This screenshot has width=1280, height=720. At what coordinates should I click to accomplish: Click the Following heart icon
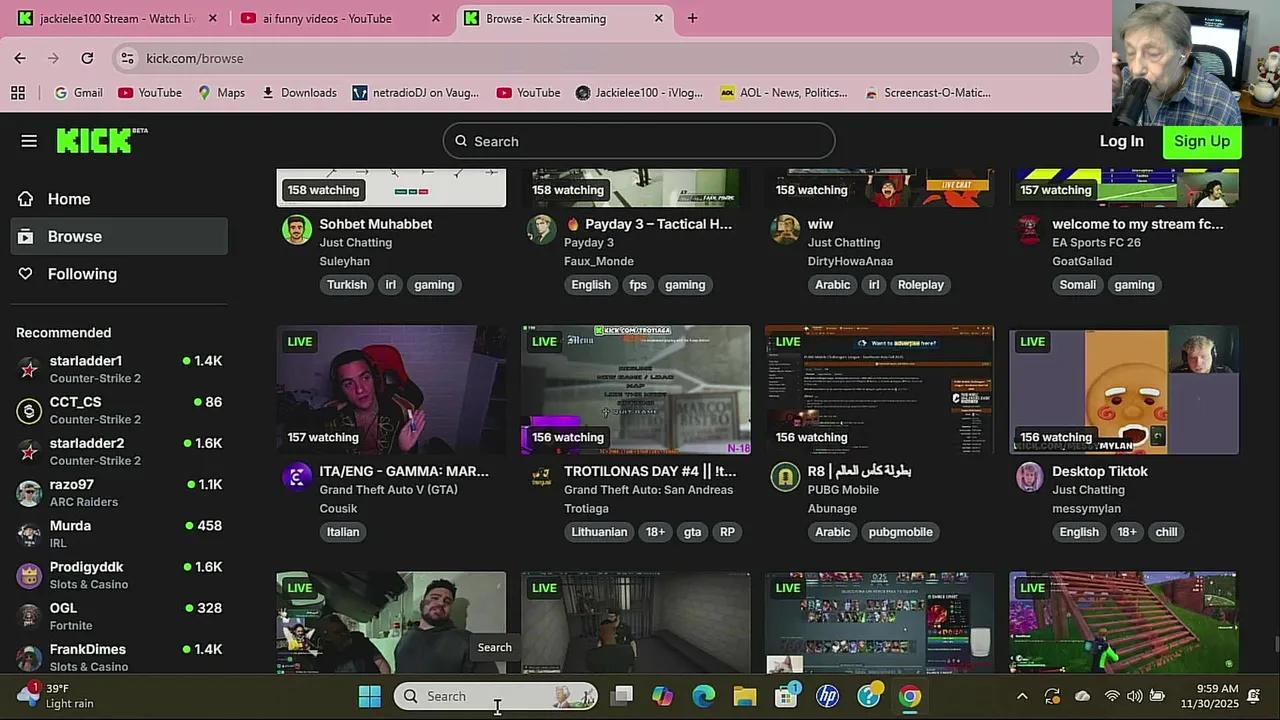[26, 274]
